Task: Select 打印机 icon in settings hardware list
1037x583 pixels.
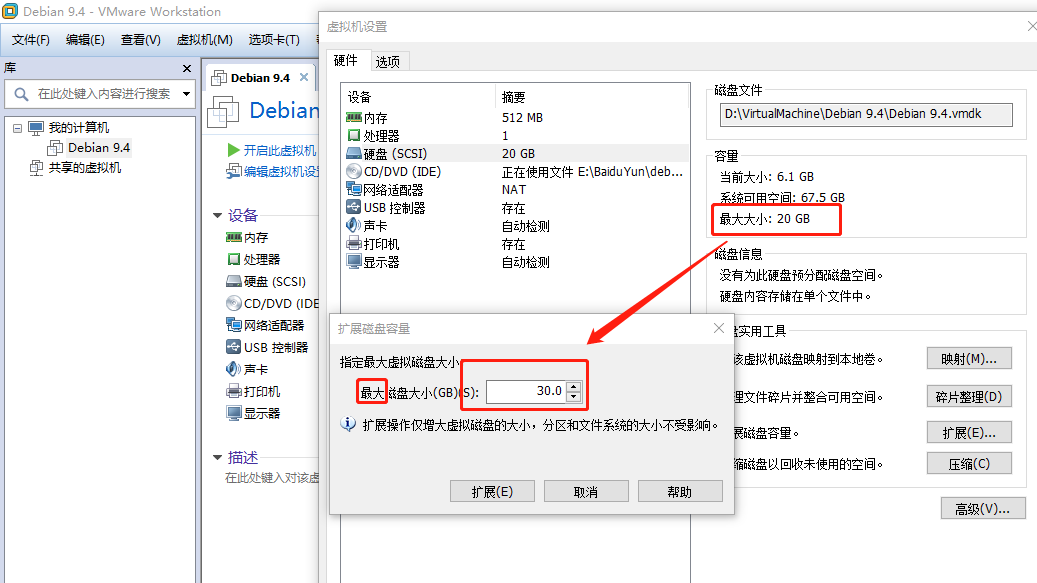Action: point(354,243)
